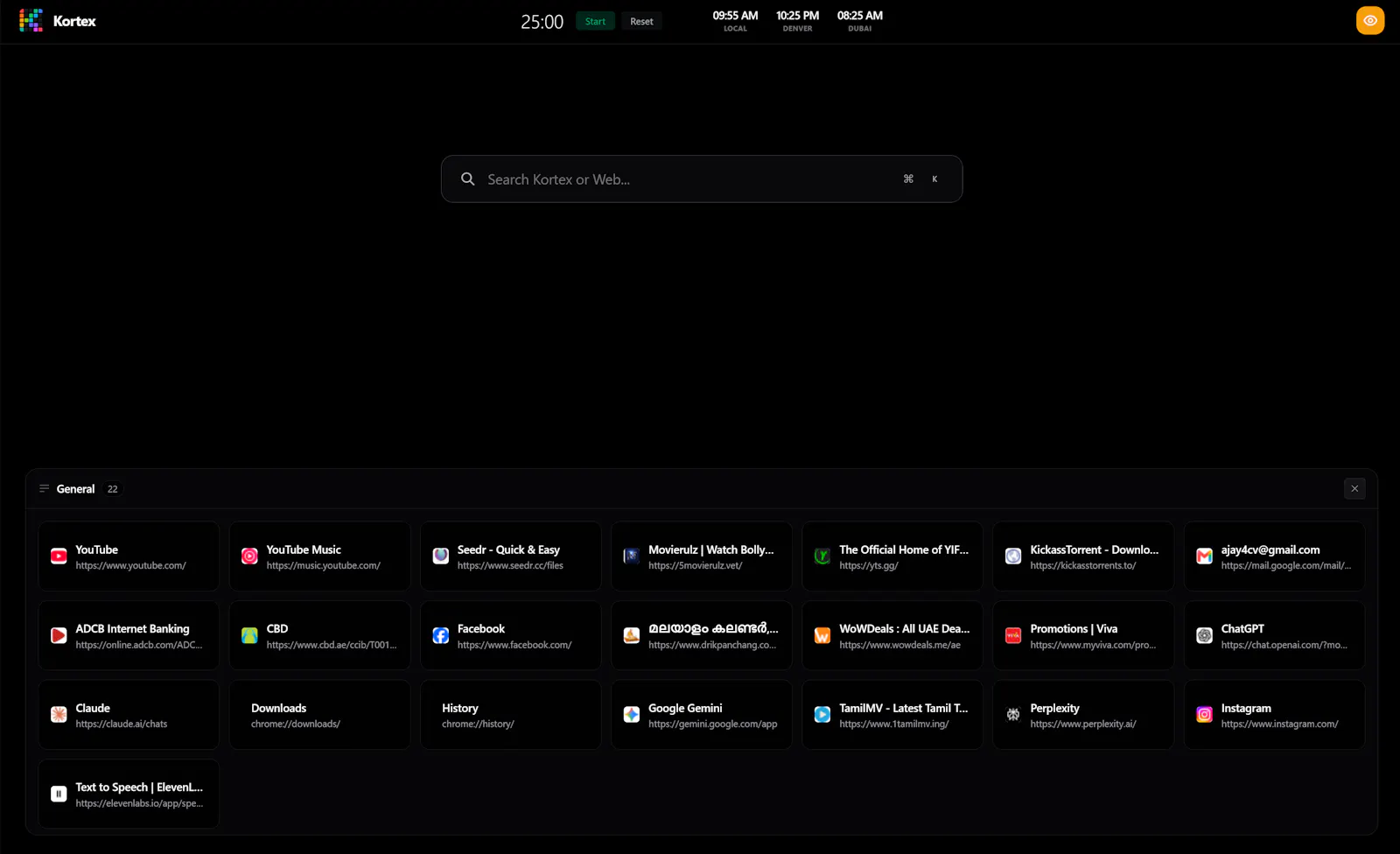Open the Promotions Viva bookmark icon
The width and height of the screenshot is (1400, 854).
[x=1013, y=635]
